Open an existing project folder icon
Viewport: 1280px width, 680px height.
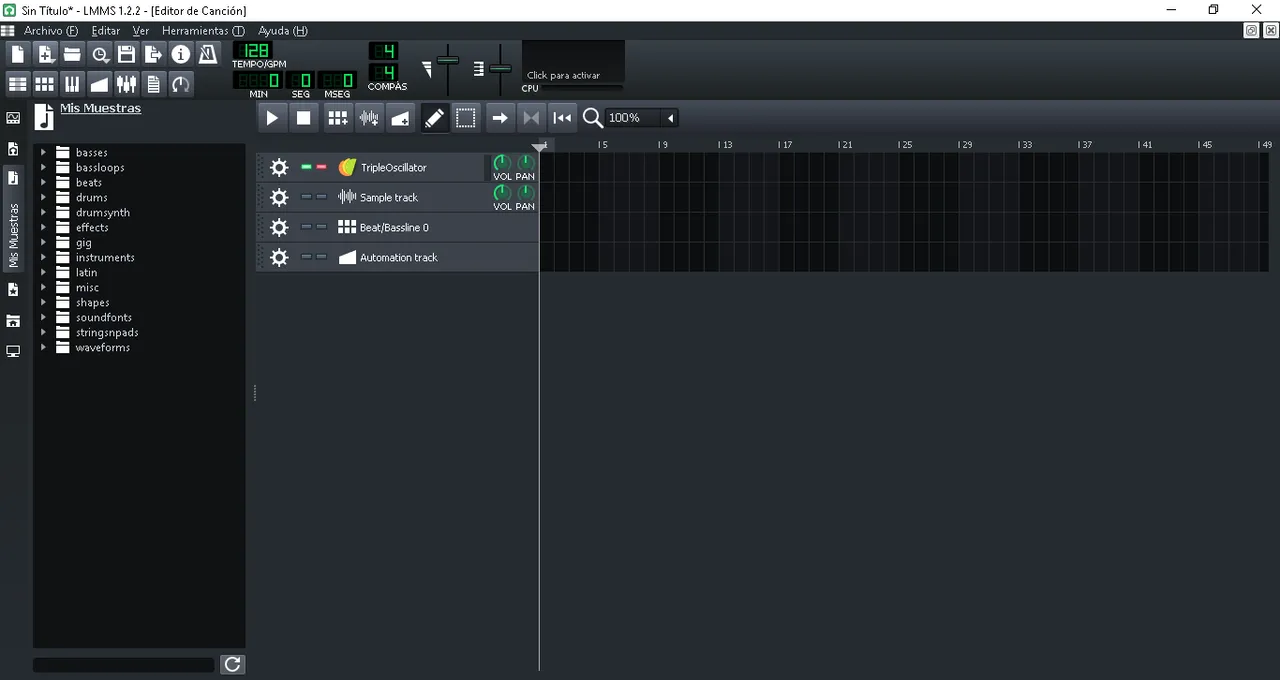pyautogui.click(x=72, y=54)
